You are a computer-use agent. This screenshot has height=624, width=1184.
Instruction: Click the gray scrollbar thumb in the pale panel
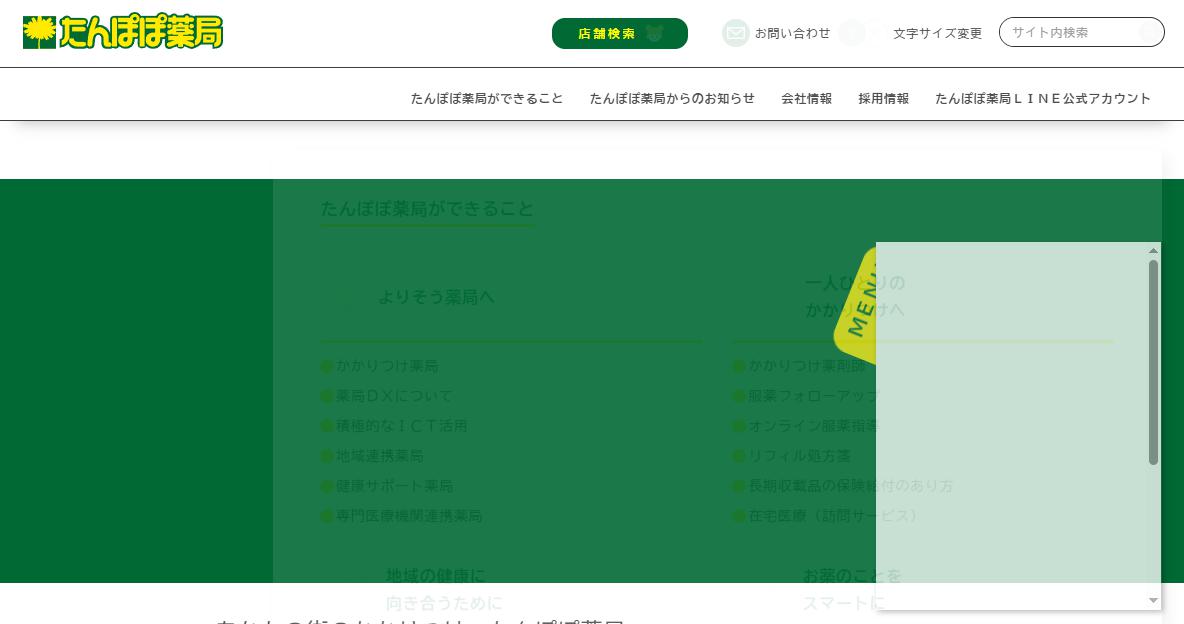[1153, 363]
